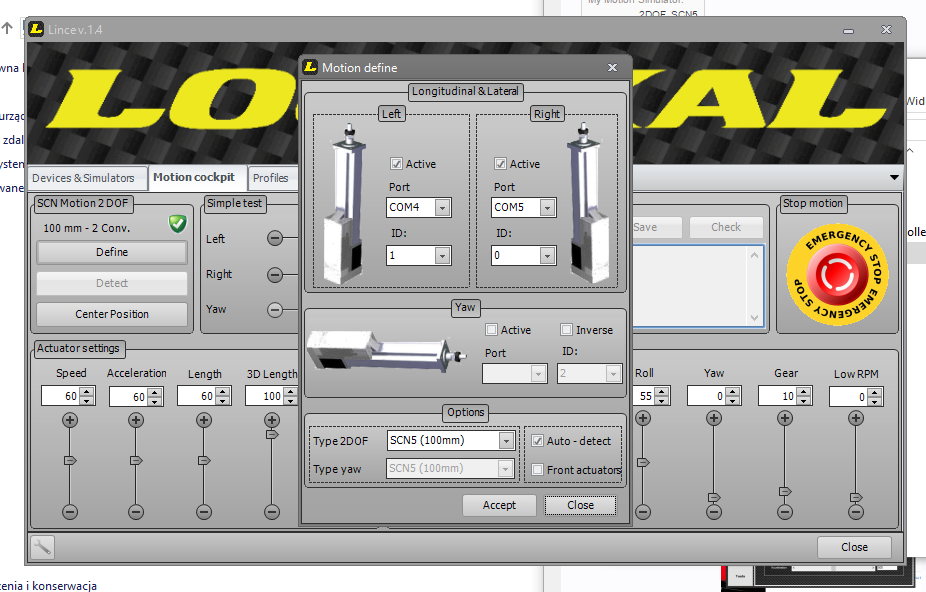This screenshot has height=592, width=926.
Task: Click the minus icon below Speed slider
Action: (x=70, y=512)
